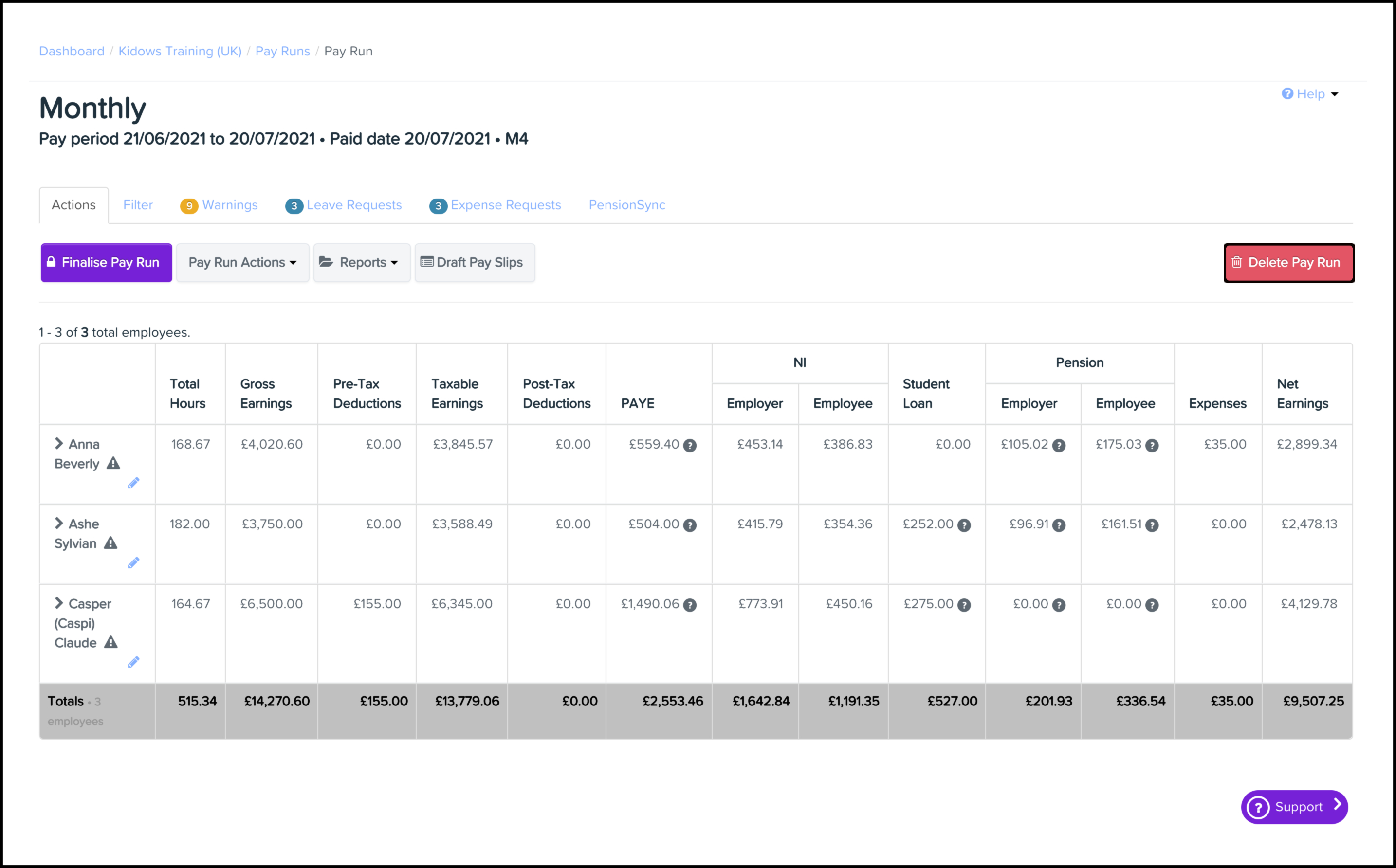Click help icon beside £161.51 employee pension
The width and height of the screenshot is (1396, 868).
[x=1152, y=525]
